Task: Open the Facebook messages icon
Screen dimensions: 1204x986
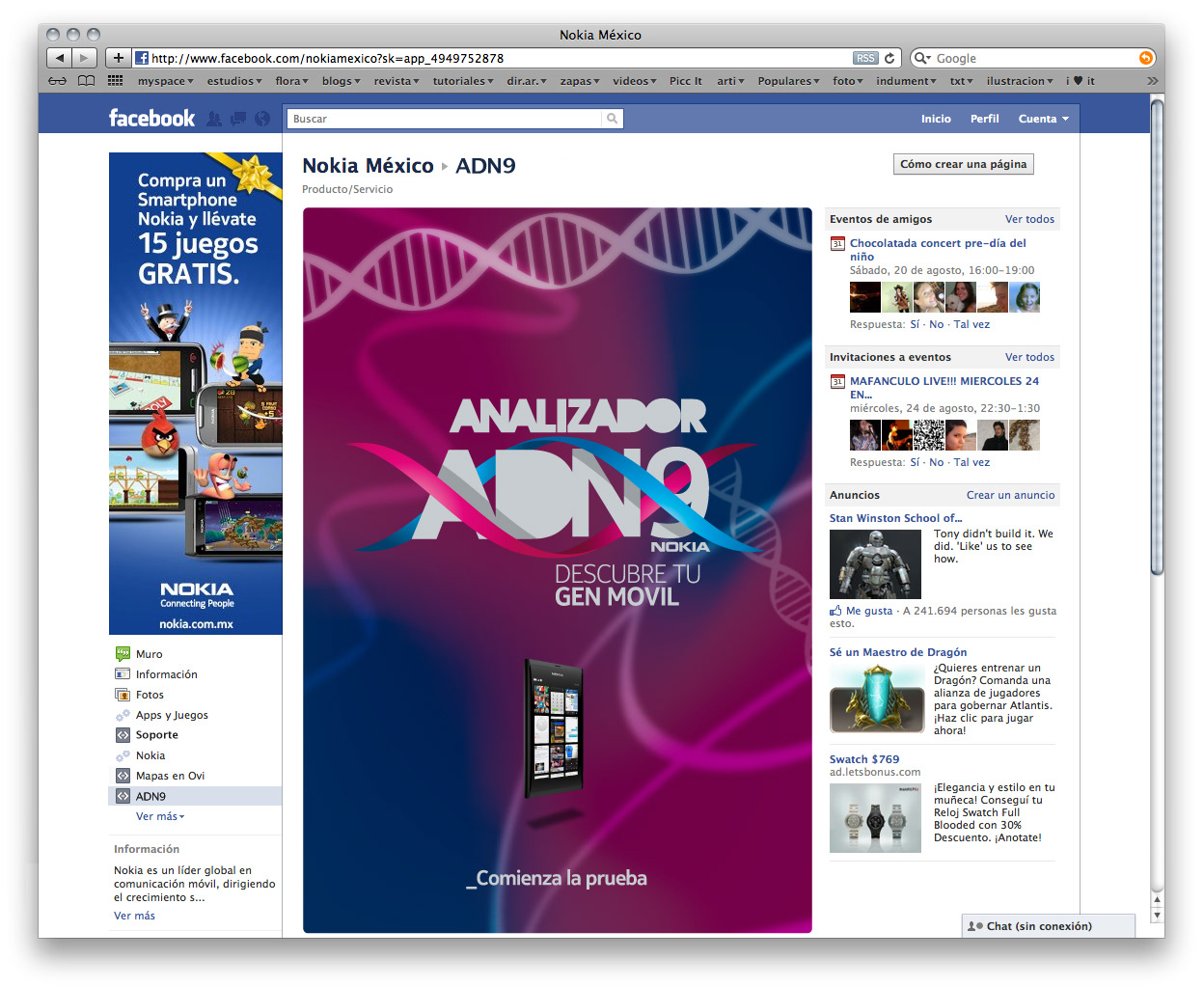Action: [x=237, y=119]
